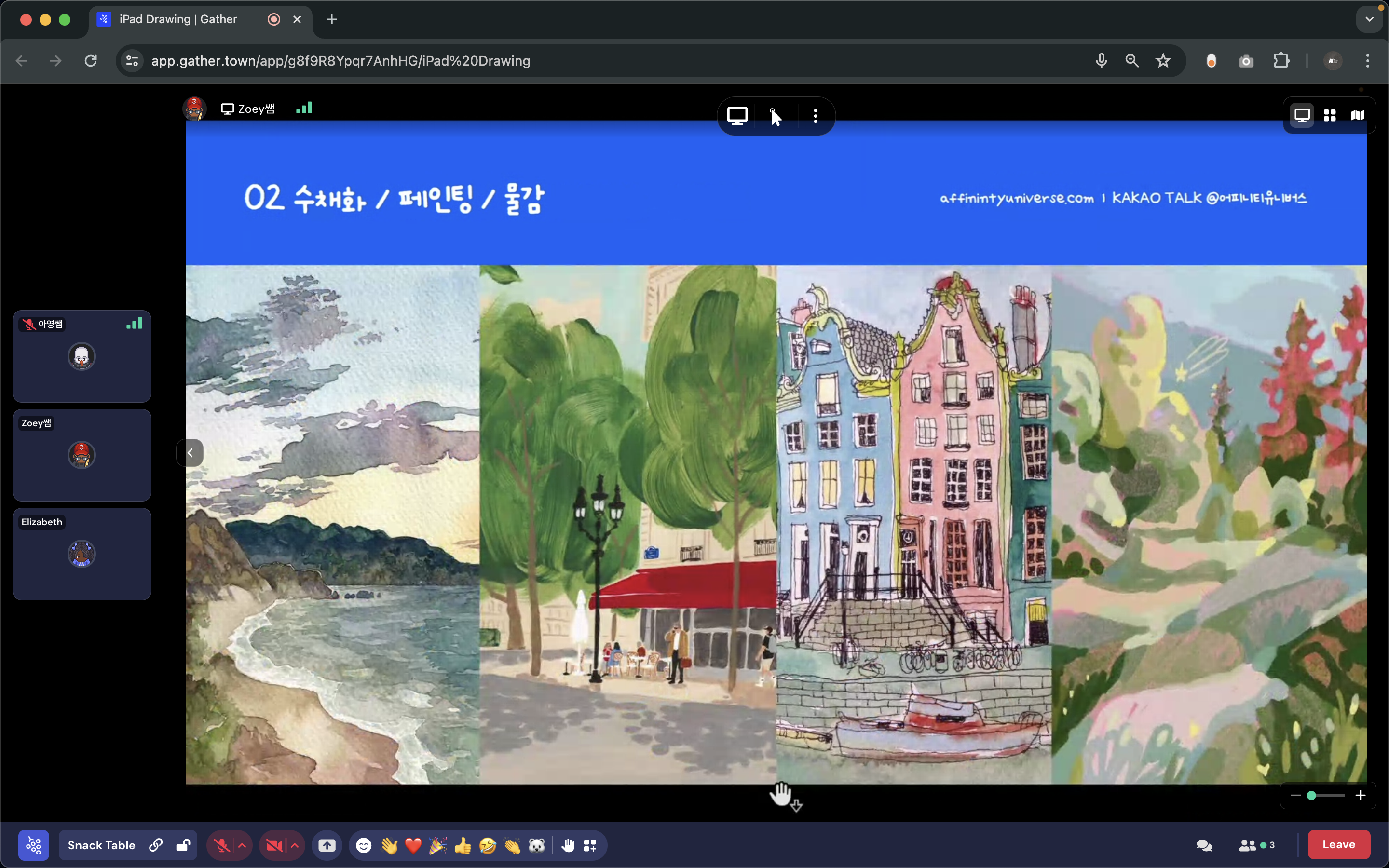The image size is (1389, 868).
Task: Open the participants list showing 3
Action: pyautogui.click(x=1256, y=845)
